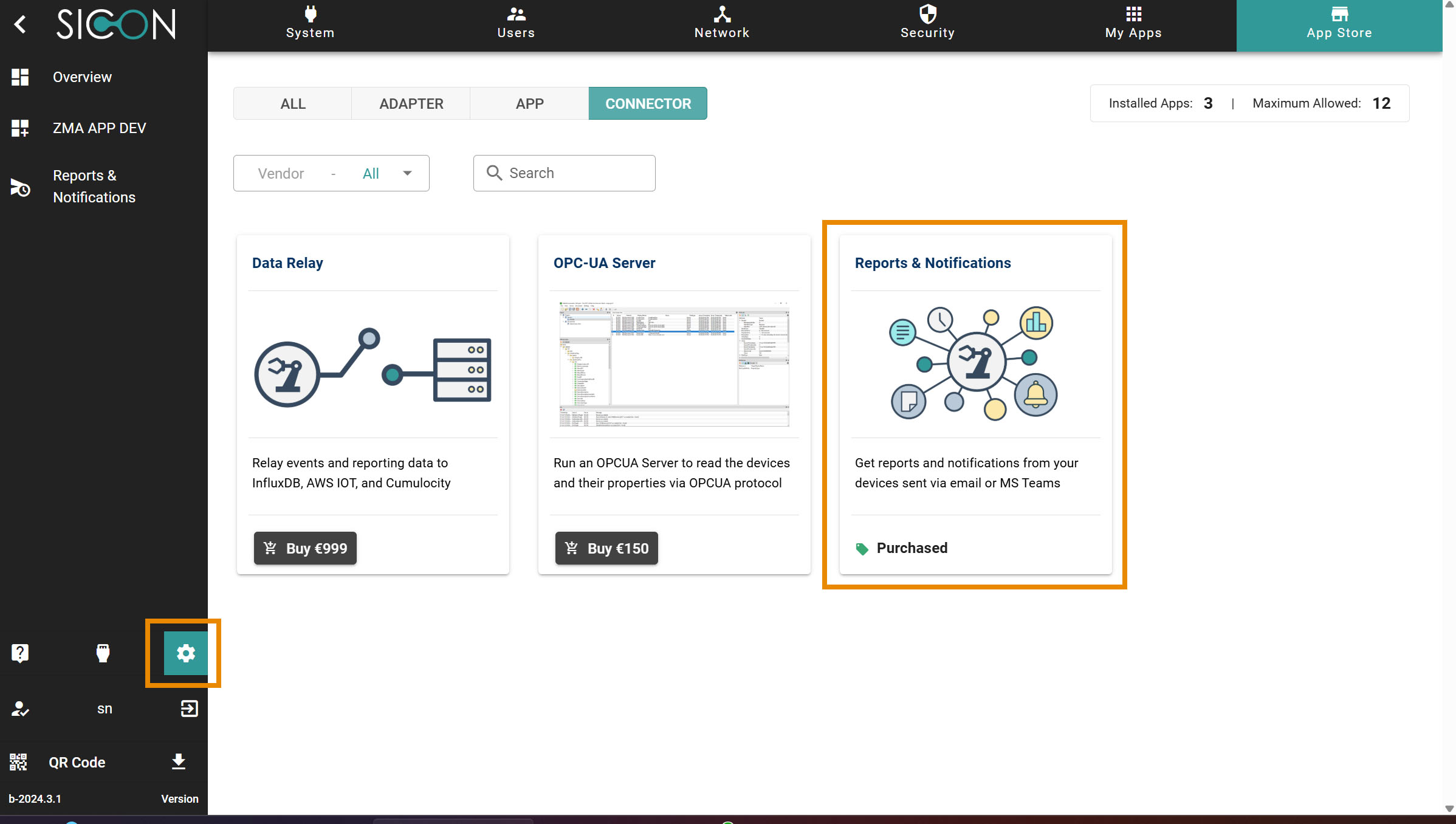Click the help question mark icon
The height and width of the screenshot is (824, 1456).
coord(20,653)
